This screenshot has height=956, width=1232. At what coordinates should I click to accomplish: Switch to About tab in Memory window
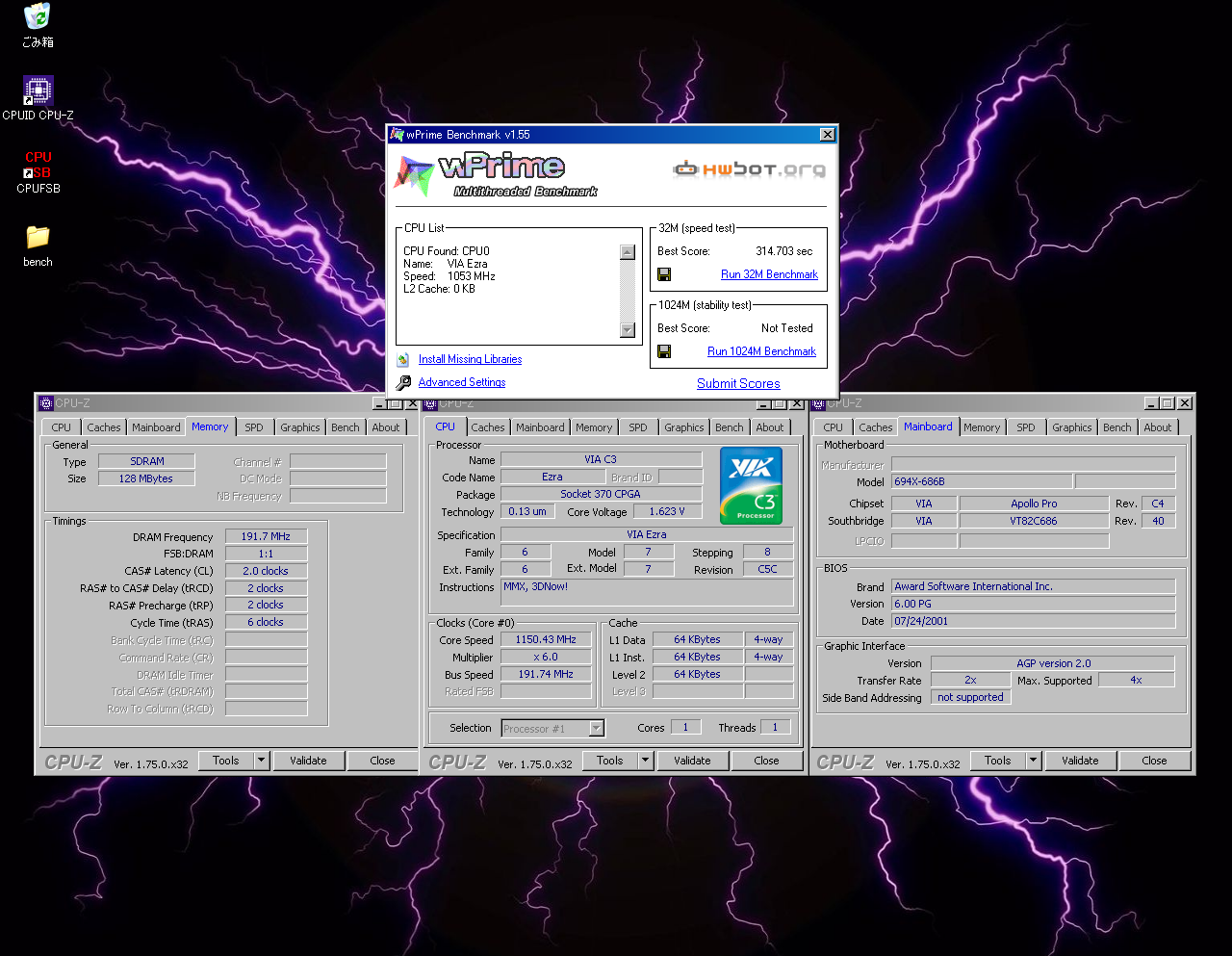[386, 427]
